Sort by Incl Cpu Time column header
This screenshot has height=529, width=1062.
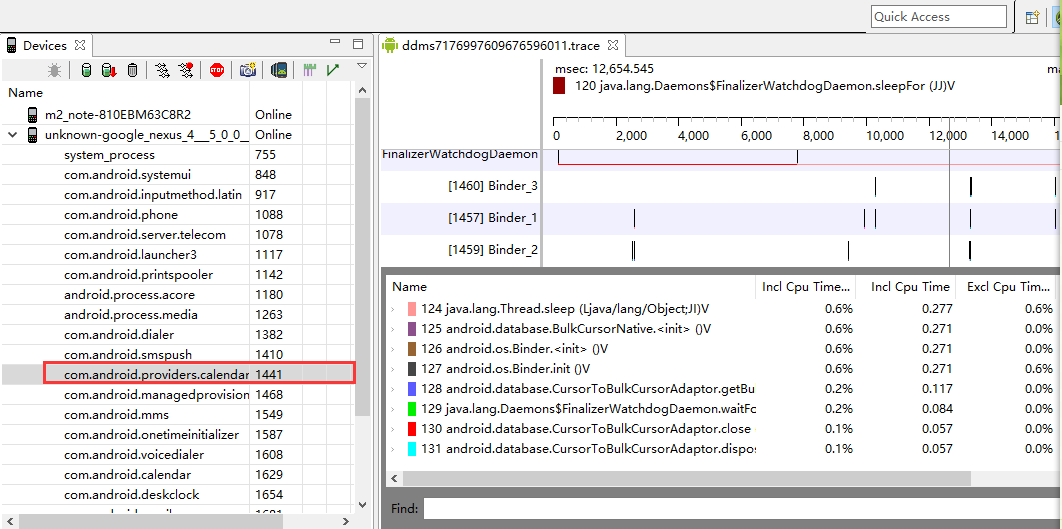pyautogui.click(x=805, y=287)
